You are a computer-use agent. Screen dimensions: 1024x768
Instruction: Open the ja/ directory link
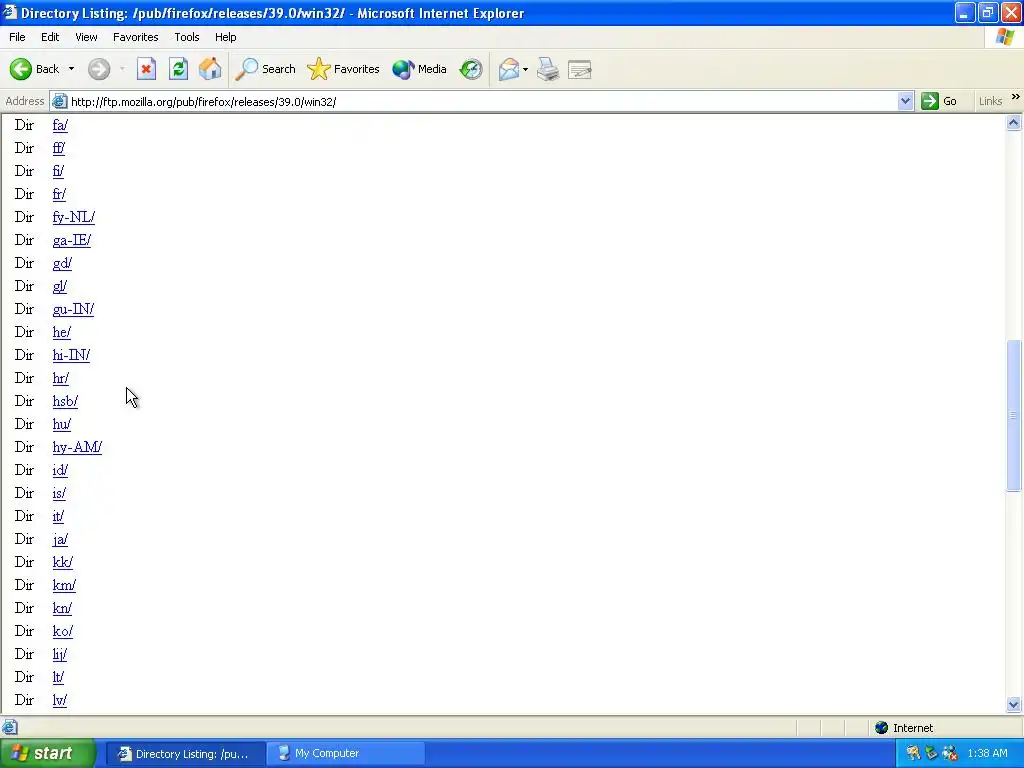click(60, 539)
